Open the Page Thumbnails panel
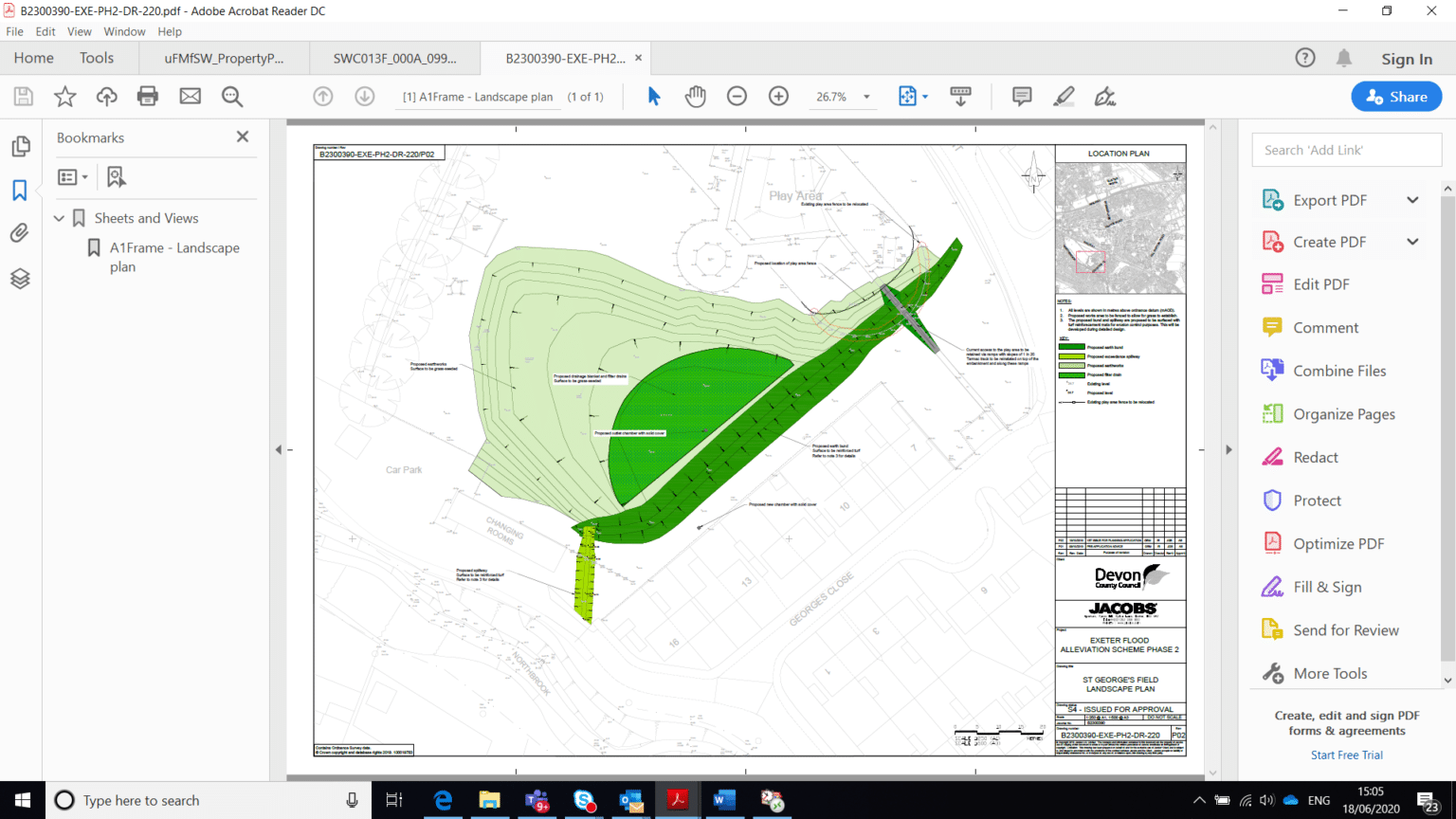The width and height of the screenshot is (1456, 819). pos(21,146)
